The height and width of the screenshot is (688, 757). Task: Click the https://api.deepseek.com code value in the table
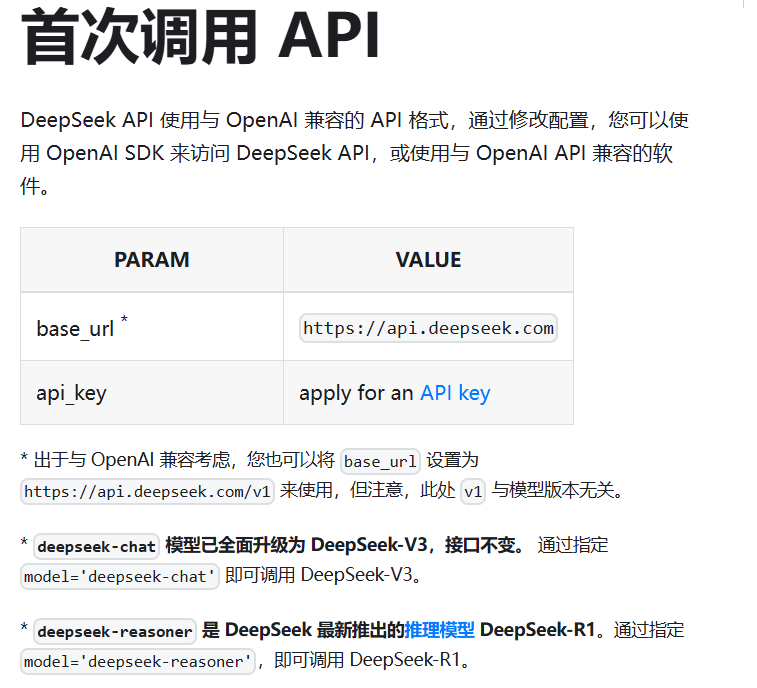(x=428, y=328)
